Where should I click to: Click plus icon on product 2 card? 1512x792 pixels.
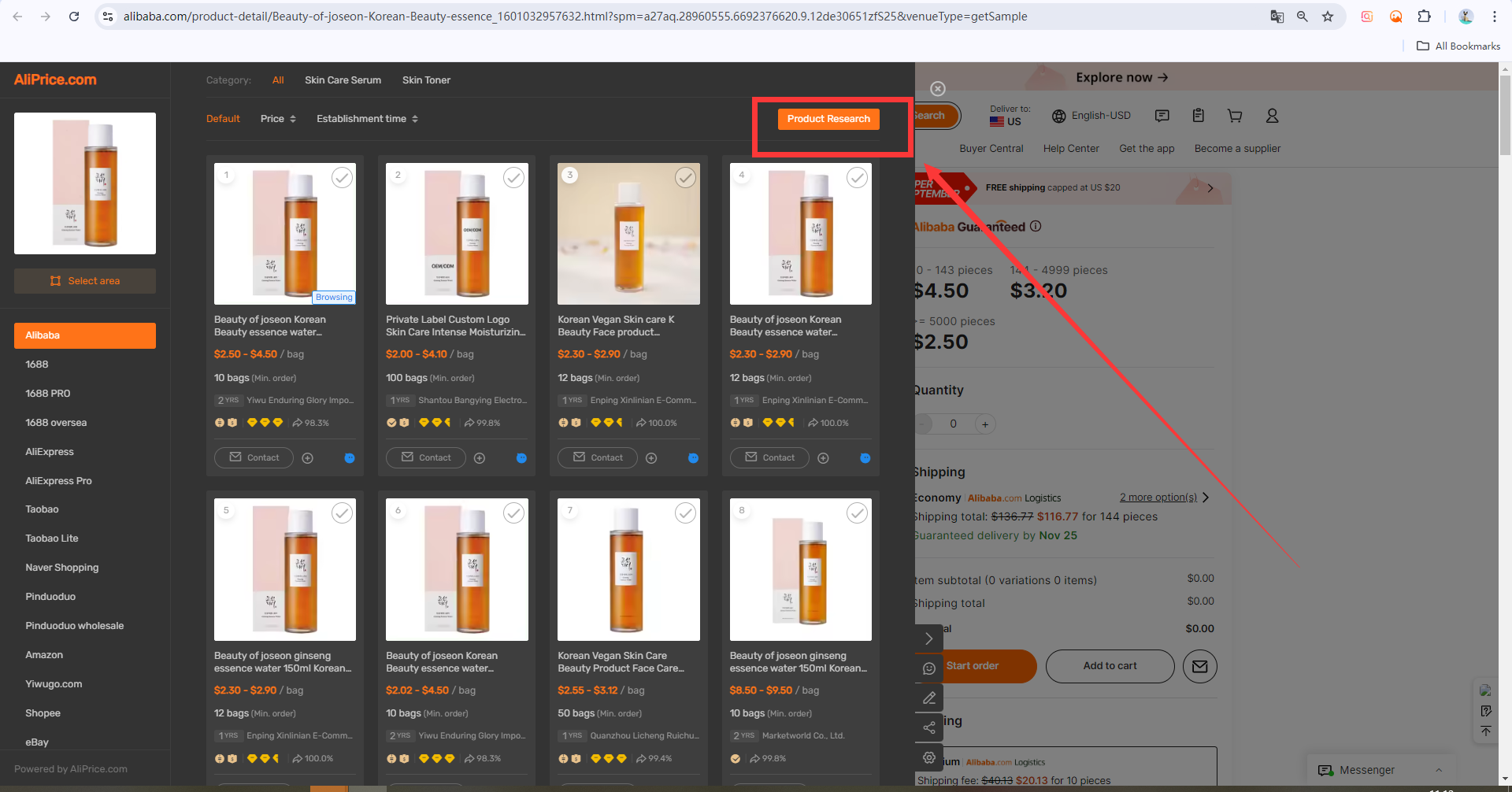(480, 458)
